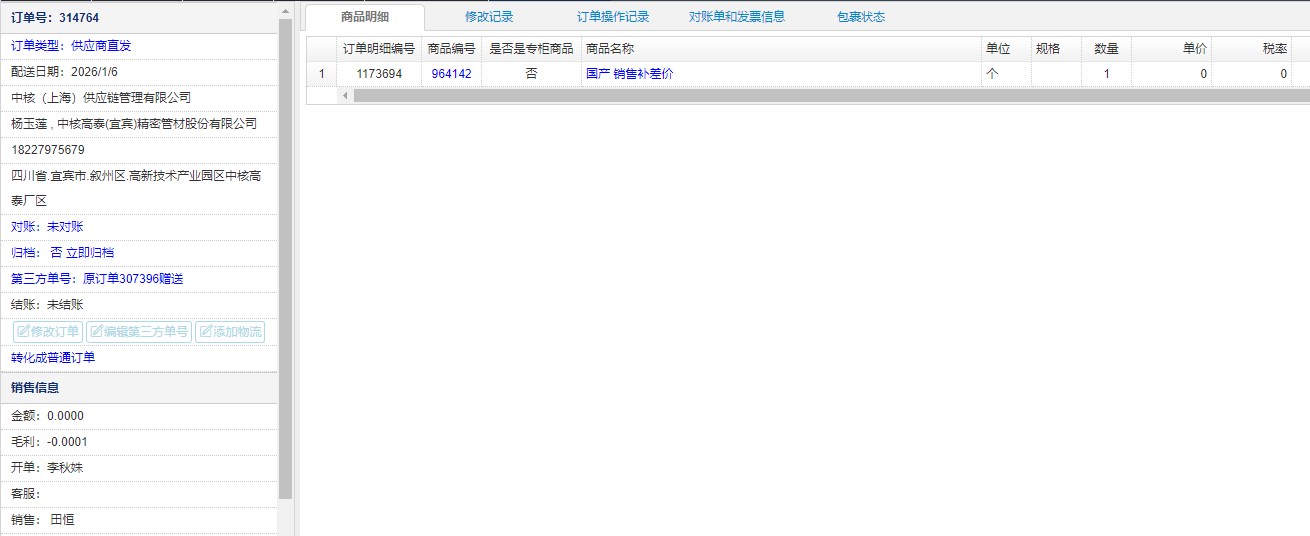Open the 订单操作记录 tab
This screenshot has height=536, width=1310.
[x=613, y=17]
